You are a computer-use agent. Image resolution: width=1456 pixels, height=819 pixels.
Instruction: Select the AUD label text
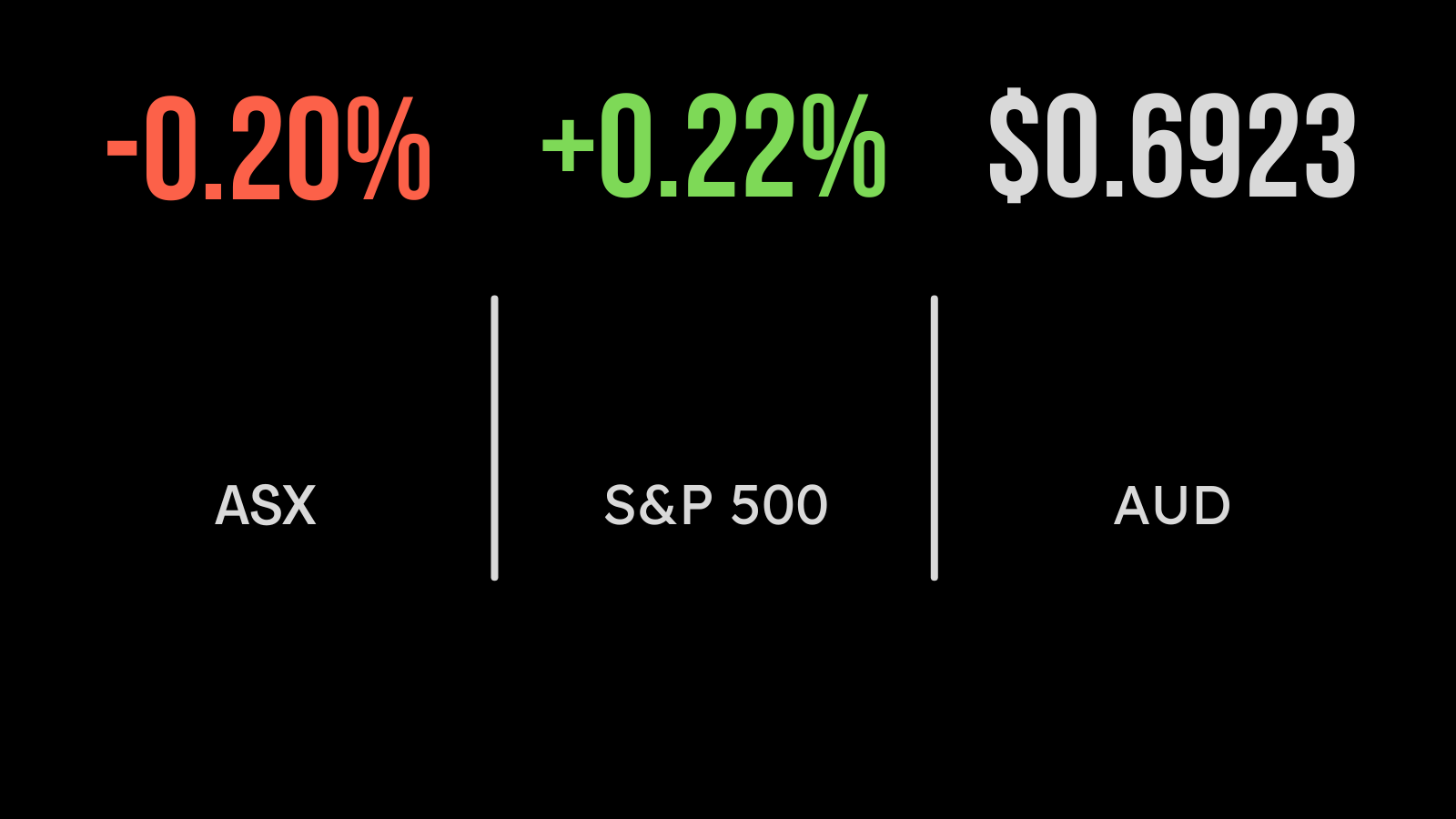pos(1172,506)
